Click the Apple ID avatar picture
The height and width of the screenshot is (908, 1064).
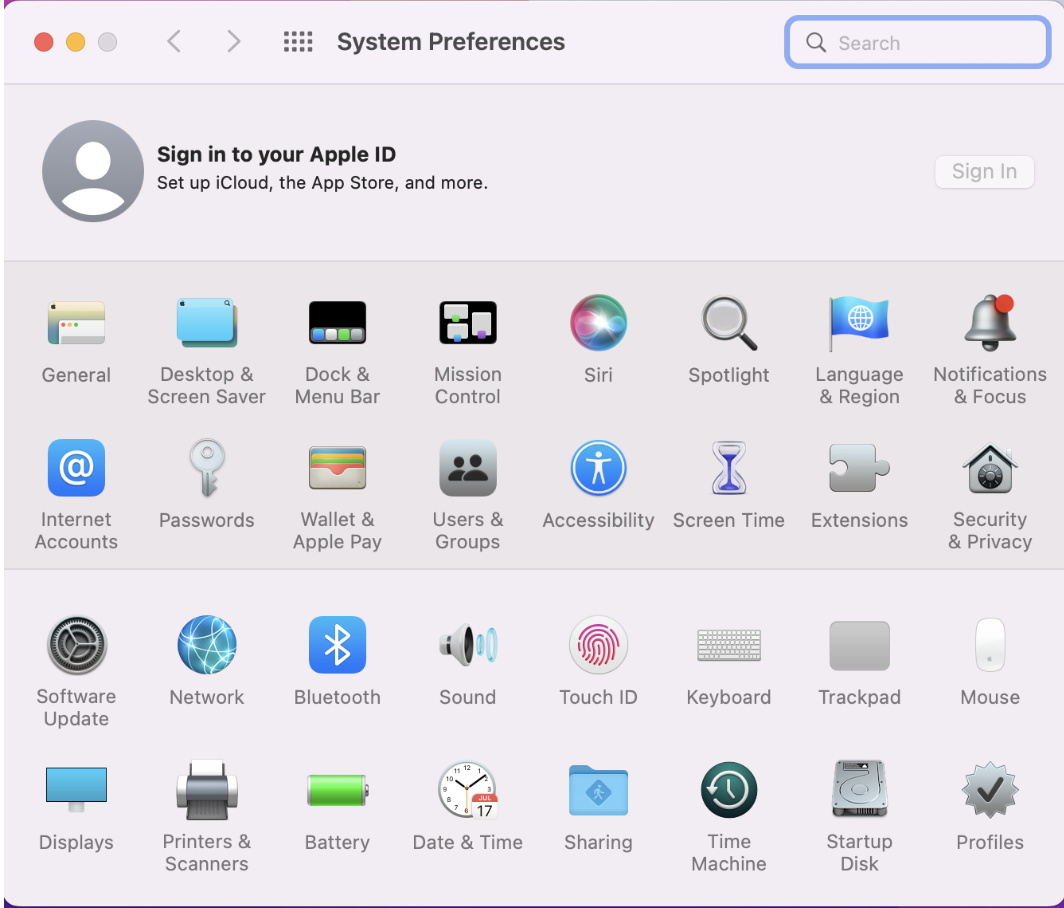click(x=93, y=171)
